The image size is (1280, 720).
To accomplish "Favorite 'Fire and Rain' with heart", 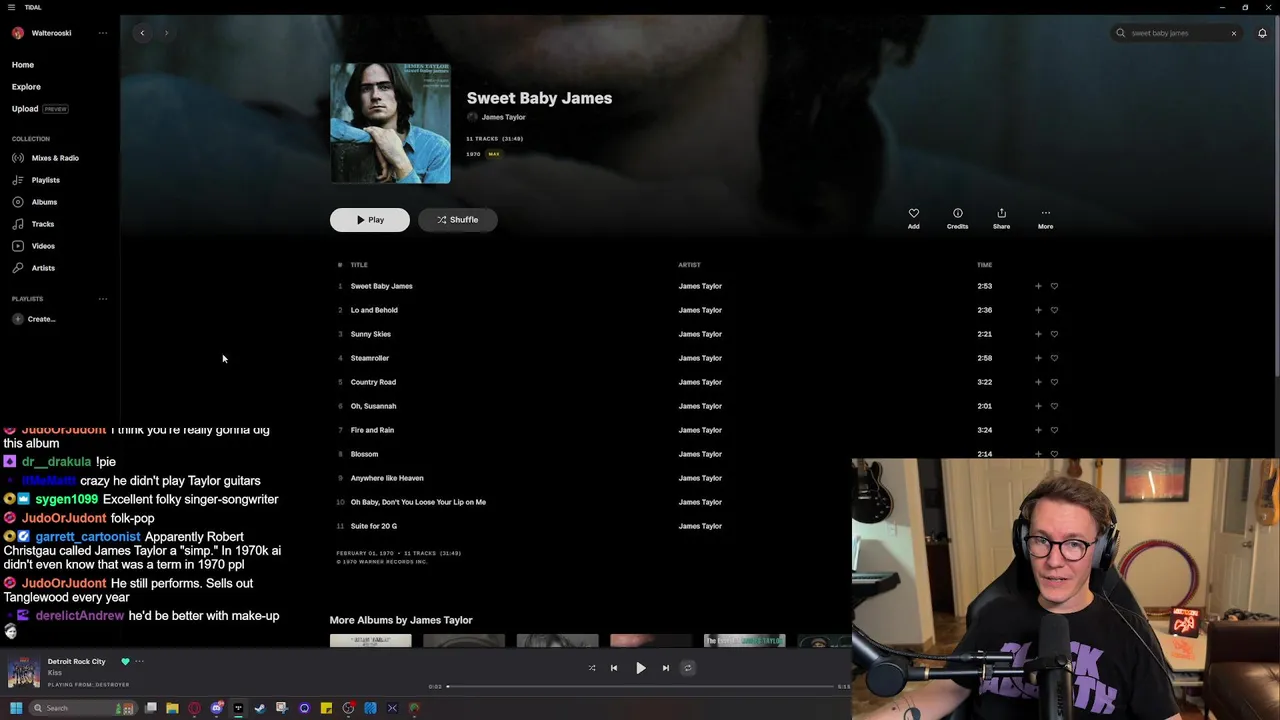I will tap(1054, 430).
